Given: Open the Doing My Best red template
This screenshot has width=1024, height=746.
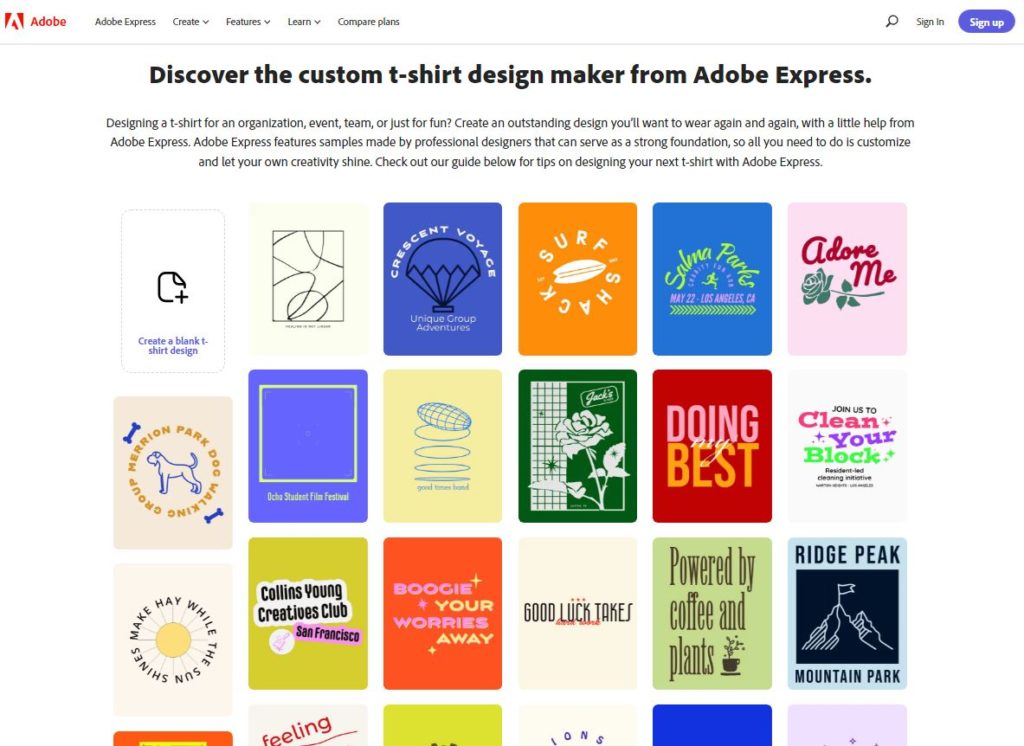Looking at the screenshot, I should pos(712,446).
